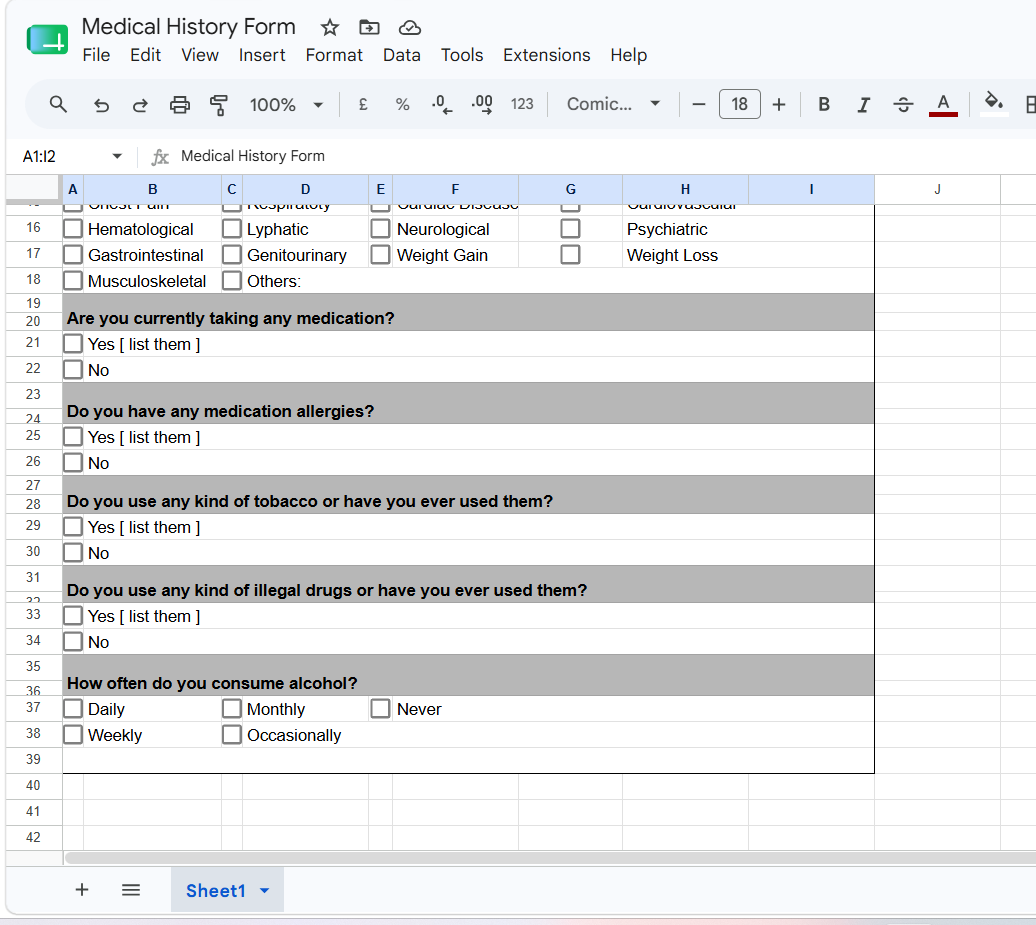Tick the Neurological checkbox
Image resolution: width=1036 pixels, height=925 pixels.
(381, 229)
